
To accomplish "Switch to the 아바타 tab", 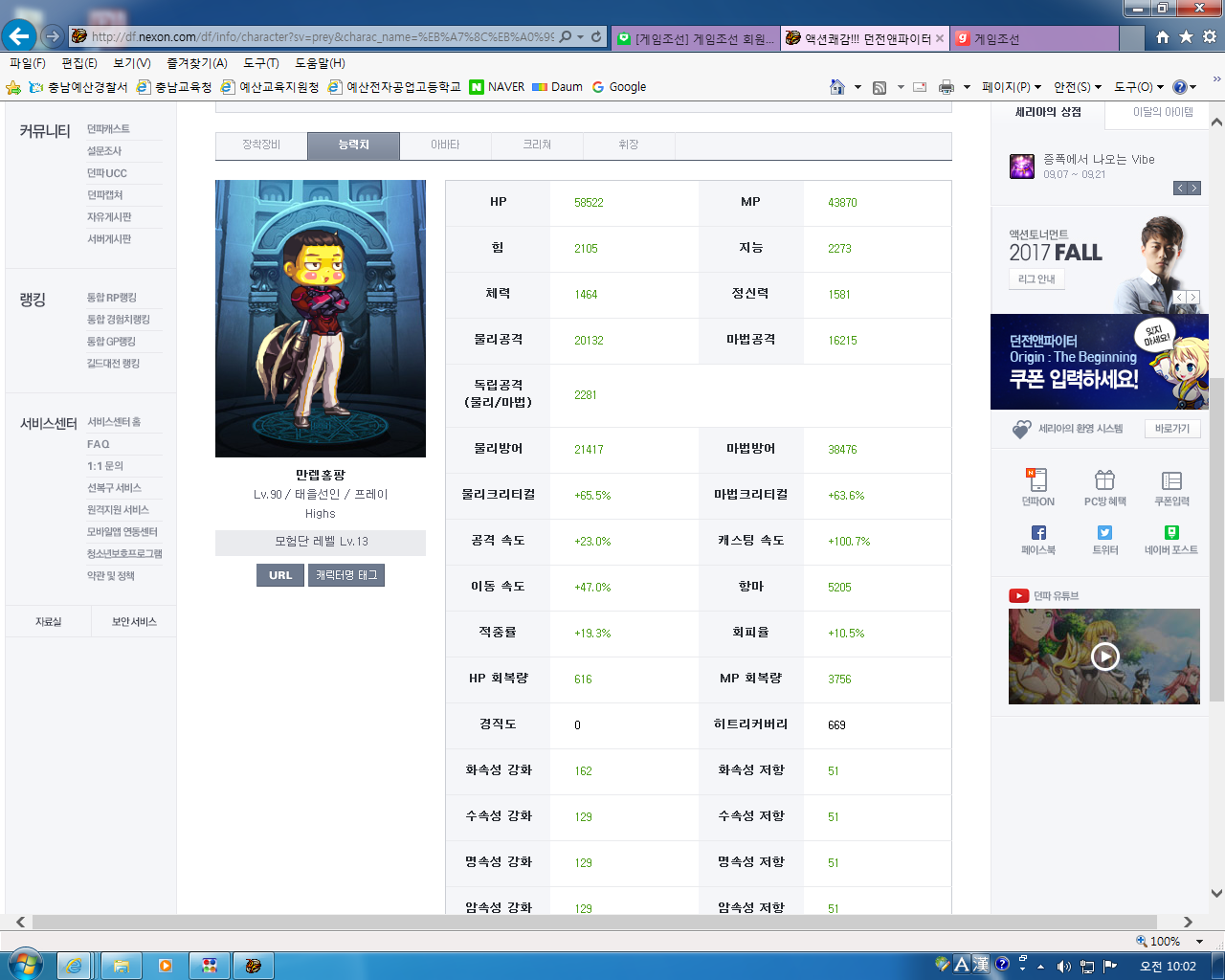I will pyautogui.click(x=445, y=145).
